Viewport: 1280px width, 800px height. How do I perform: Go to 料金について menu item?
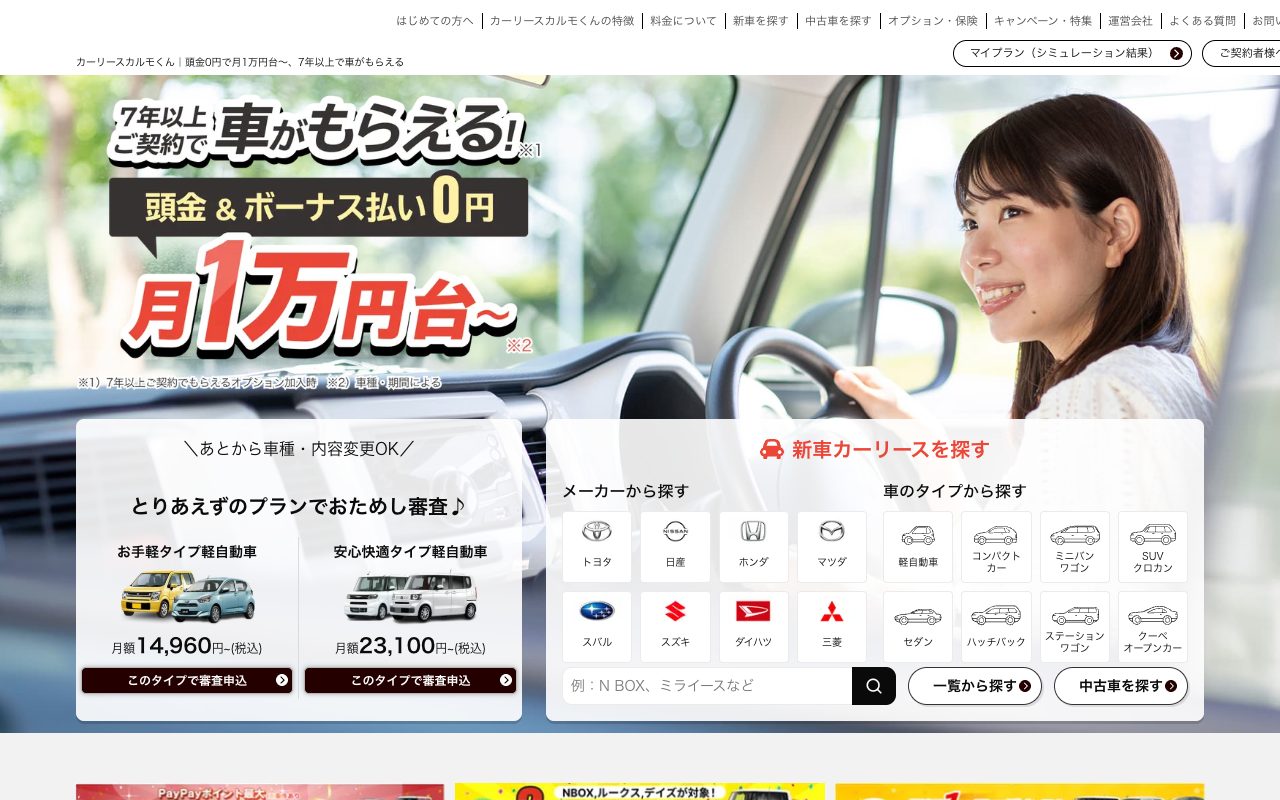click(683, 20)
